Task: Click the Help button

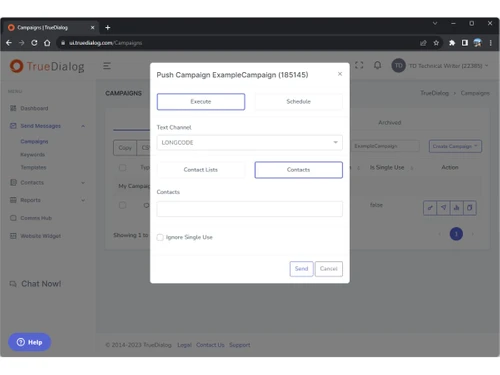Action: point(30,342)
